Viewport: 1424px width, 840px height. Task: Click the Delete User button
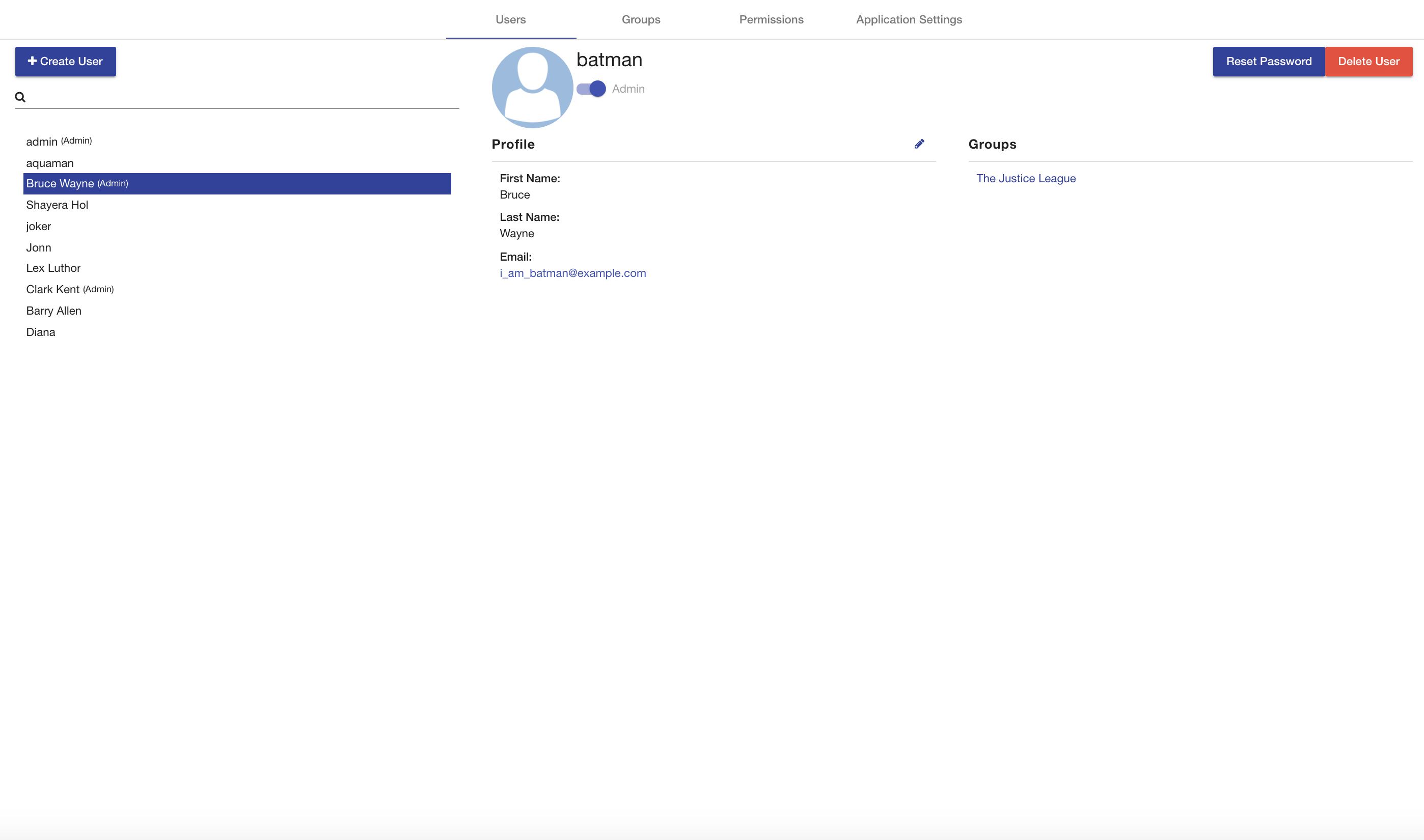click(x=1368, y=61)
